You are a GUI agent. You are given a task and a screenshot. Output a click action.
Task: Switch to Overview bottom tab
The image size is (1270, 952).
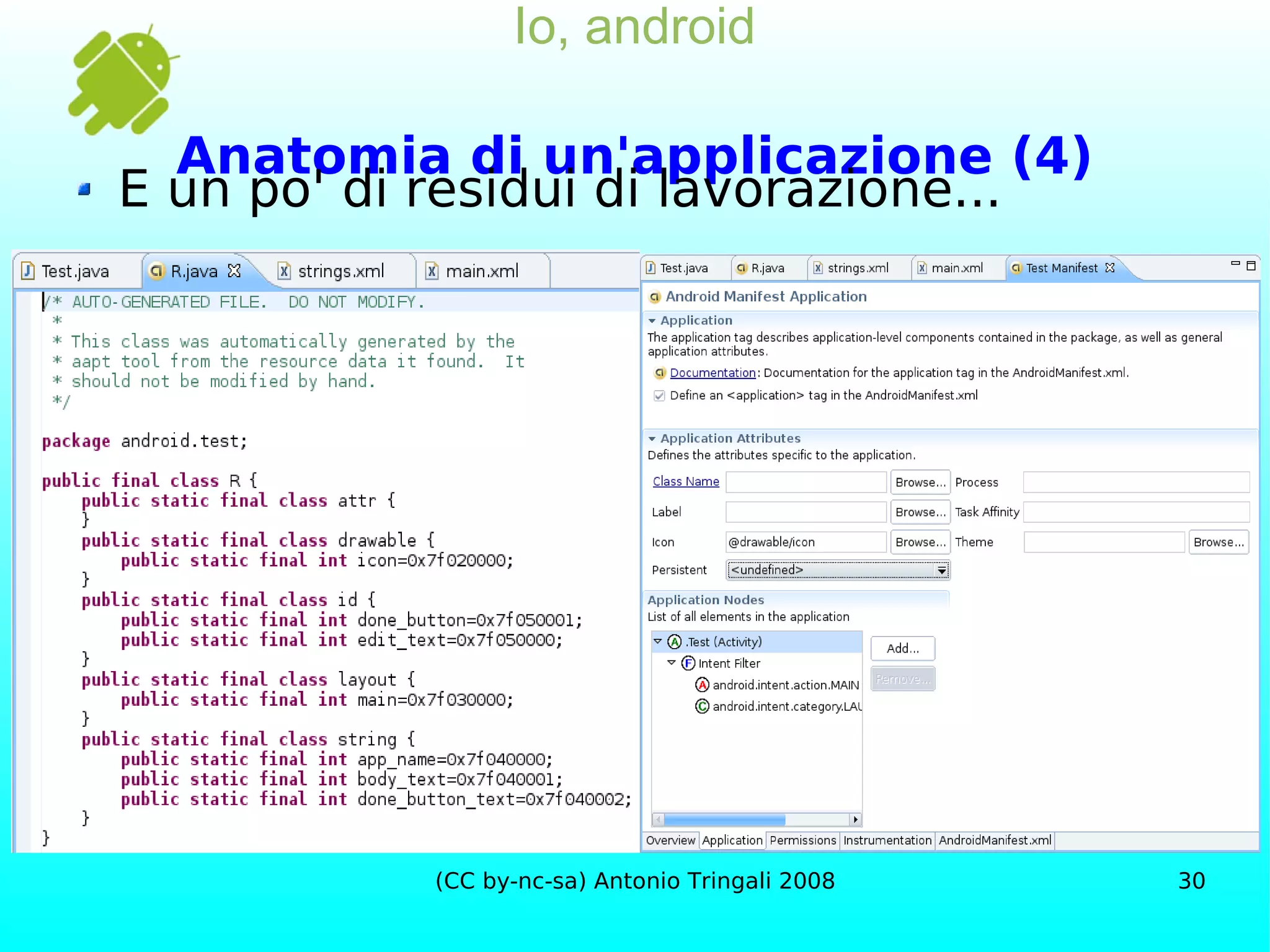(670, 840)
